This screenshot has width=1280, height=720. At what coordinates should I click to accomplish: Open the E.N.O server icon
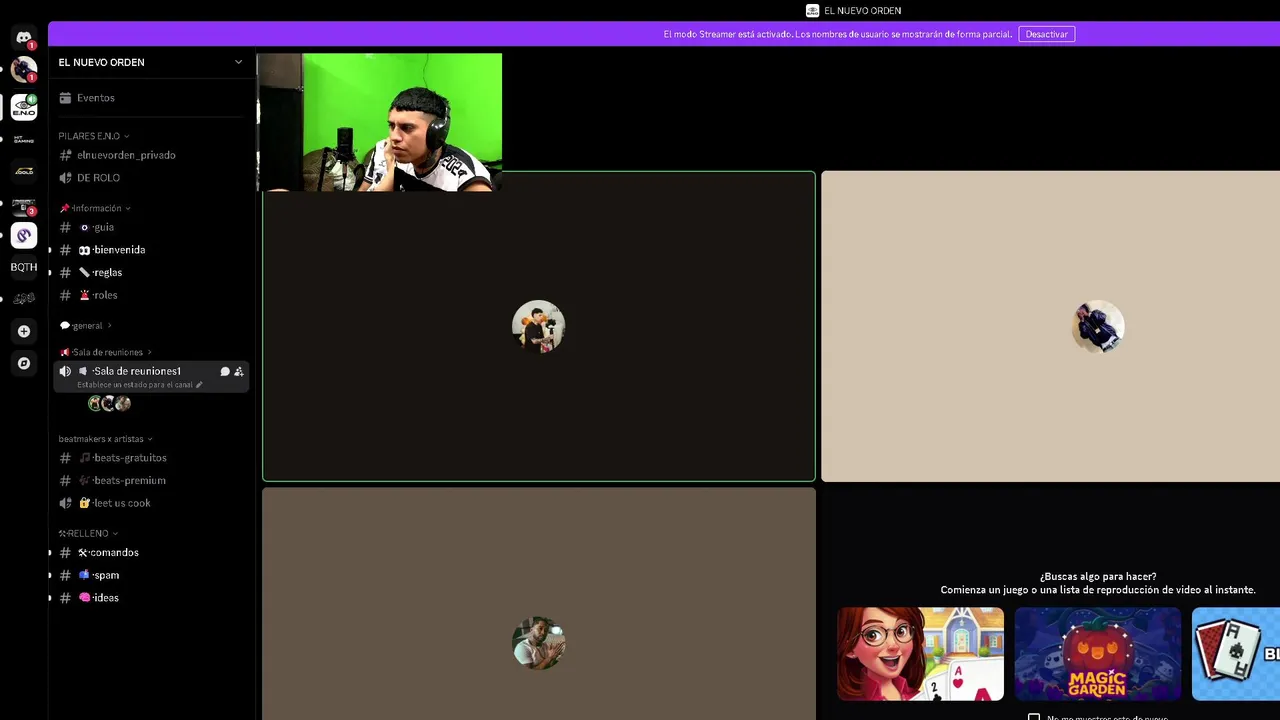24,106
